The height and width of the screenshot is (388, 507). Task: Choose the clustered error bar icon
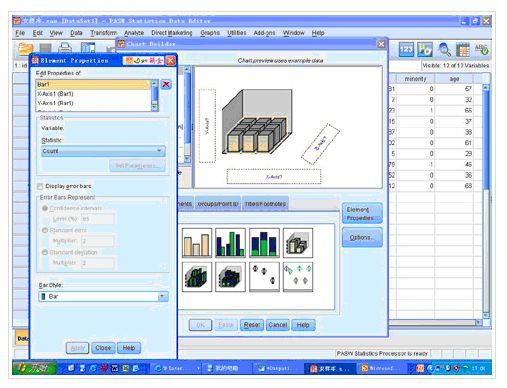click(298, 277)
